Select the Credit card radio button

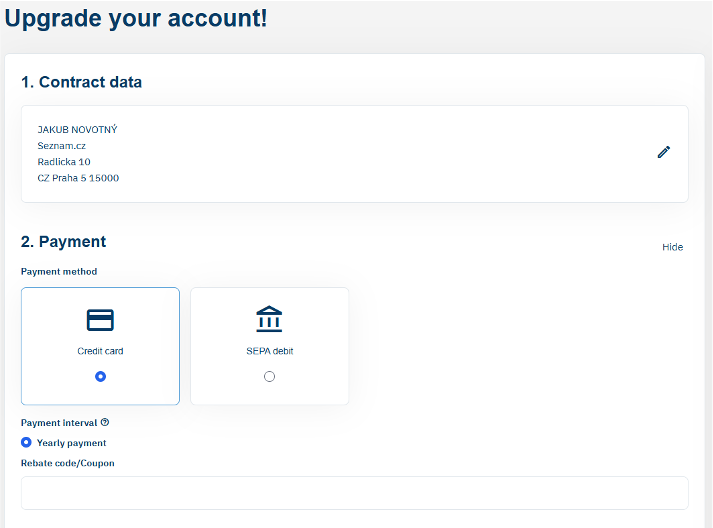point(100,376)
